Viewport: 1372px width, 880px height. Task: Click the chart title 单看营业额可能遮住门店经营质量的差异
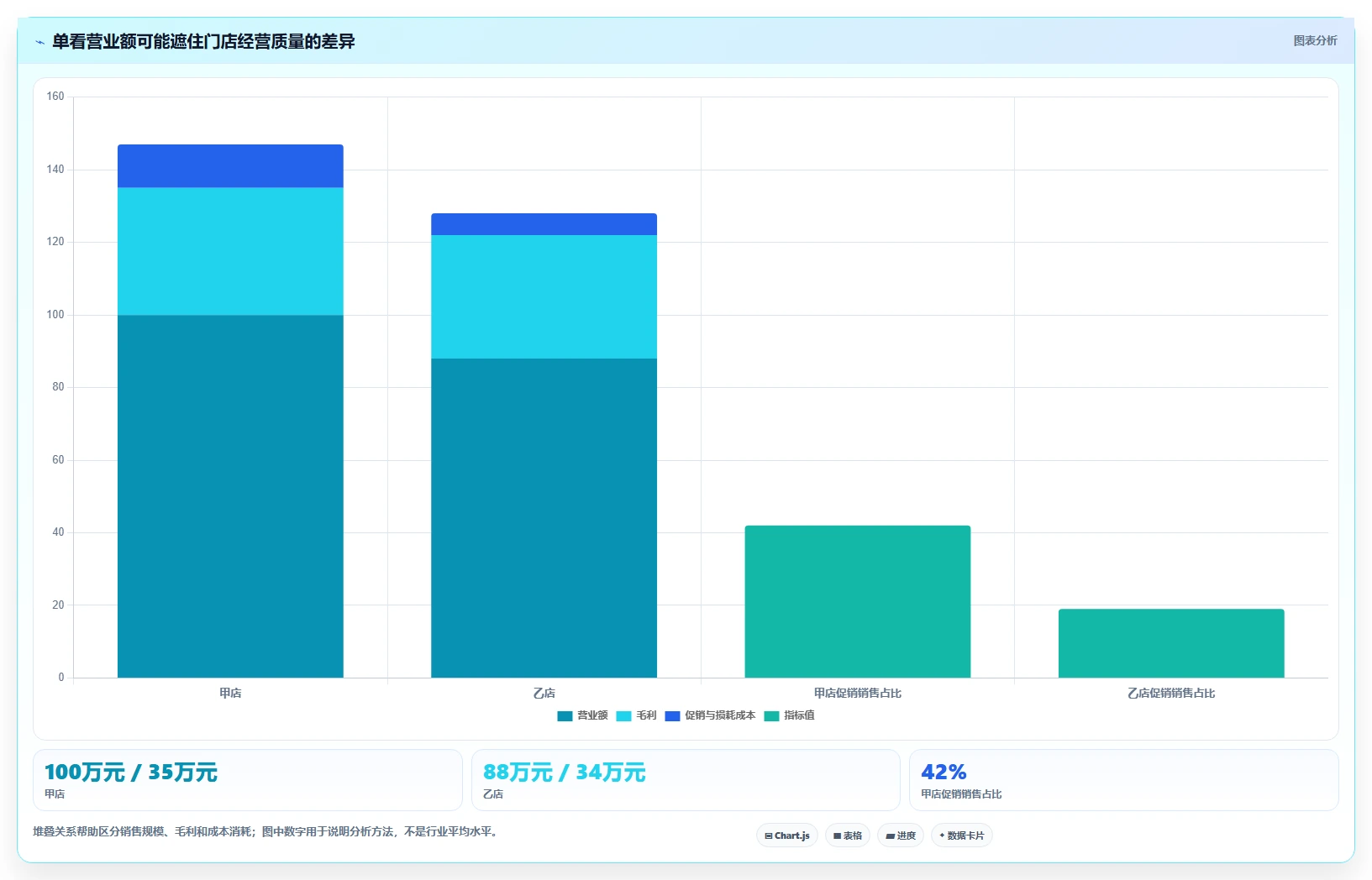click(203, 42)
